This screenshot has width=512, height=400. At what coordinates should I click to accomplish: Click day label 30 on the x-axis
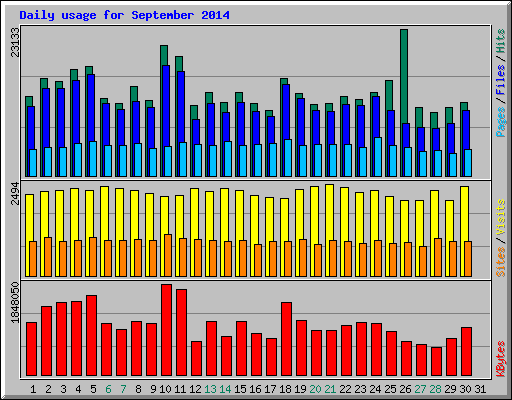[465, 389]
